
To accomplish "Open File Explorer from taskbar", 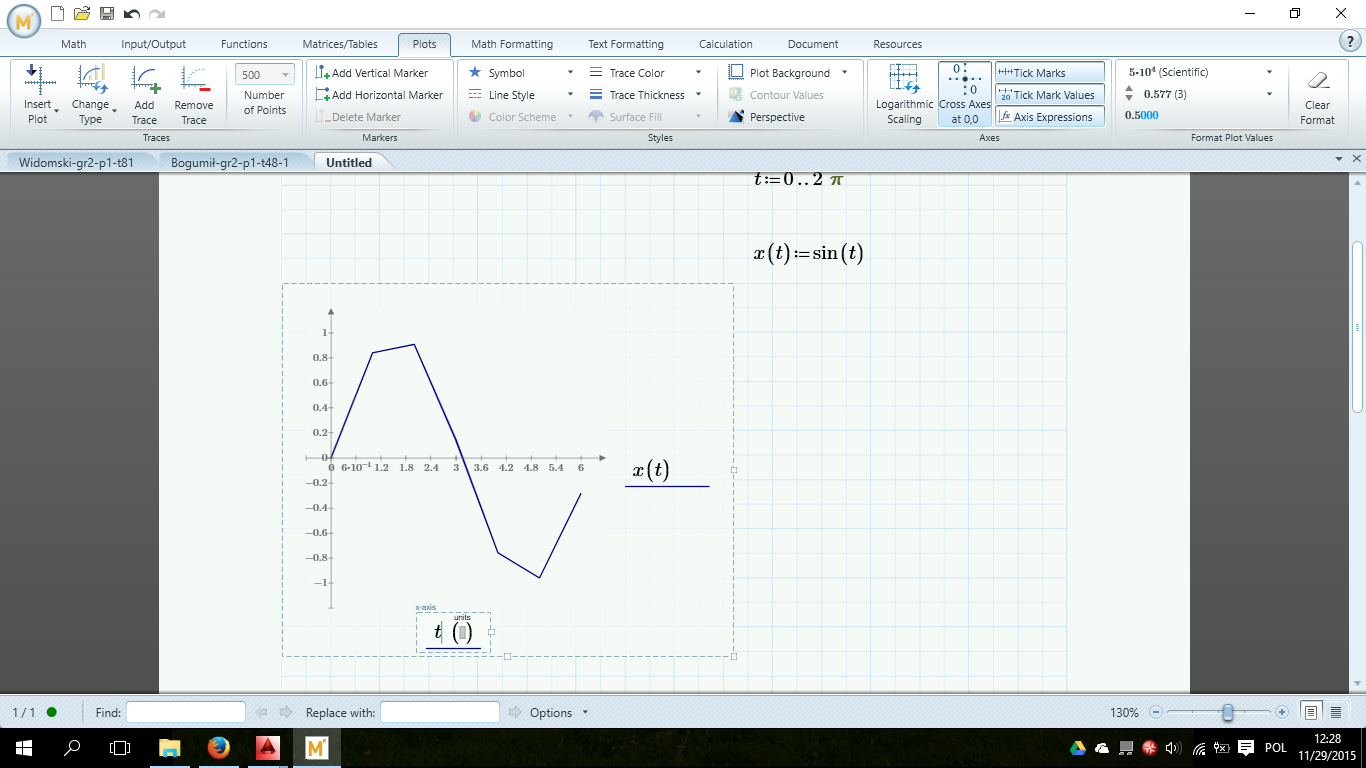I will [170, 747].
